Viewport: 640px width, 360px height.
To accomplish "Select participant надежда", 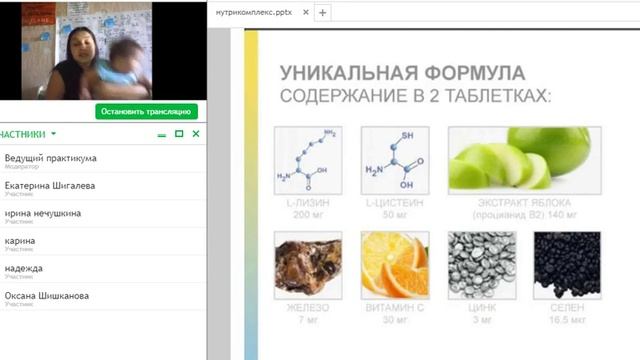I will [x=103, y=271].
